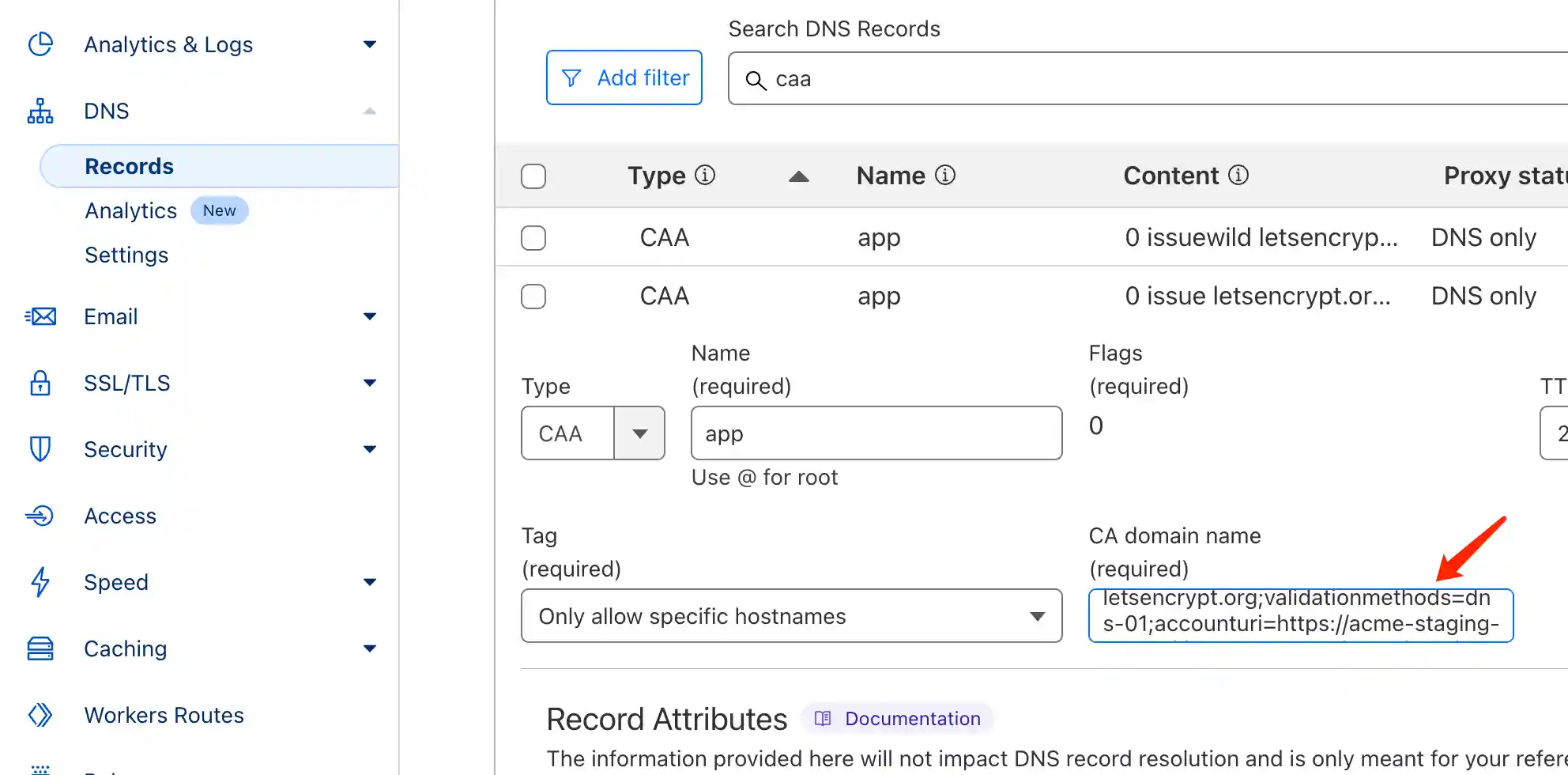
Task: Open the Tag dropdown showing specific hostnames
Action: pos(791,616)
